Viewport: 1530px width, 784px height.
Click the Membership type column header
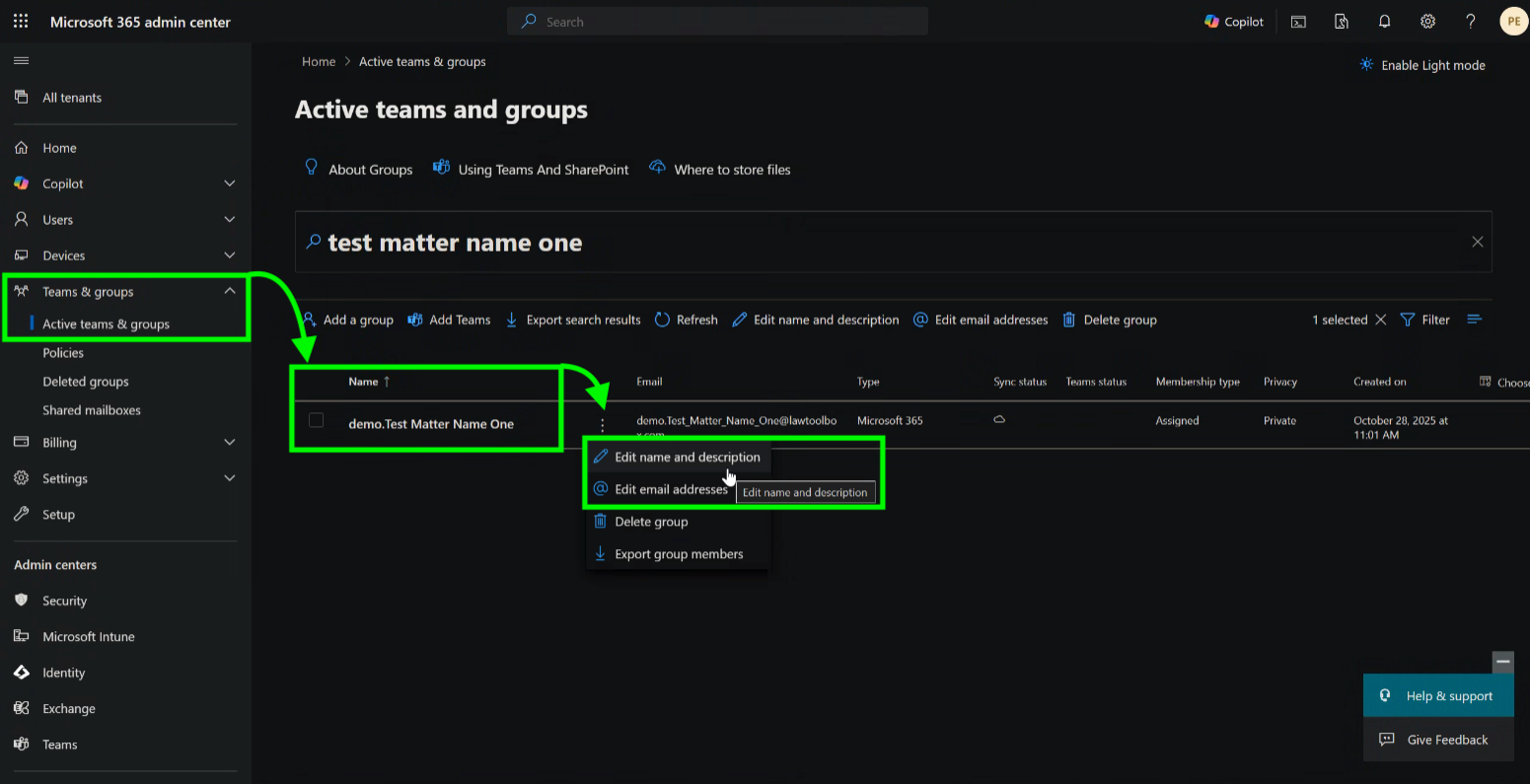click(1198, 382)
